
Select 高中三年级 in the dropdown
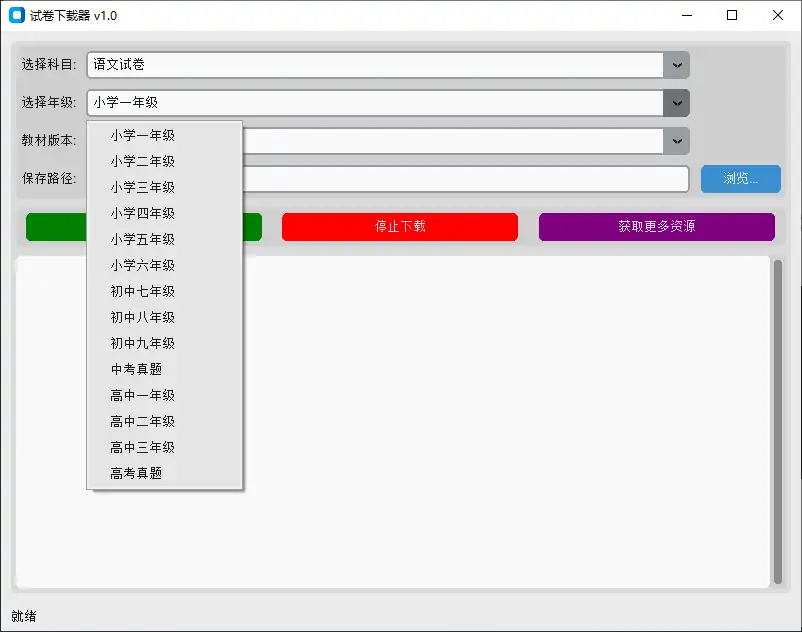point(140,447)
